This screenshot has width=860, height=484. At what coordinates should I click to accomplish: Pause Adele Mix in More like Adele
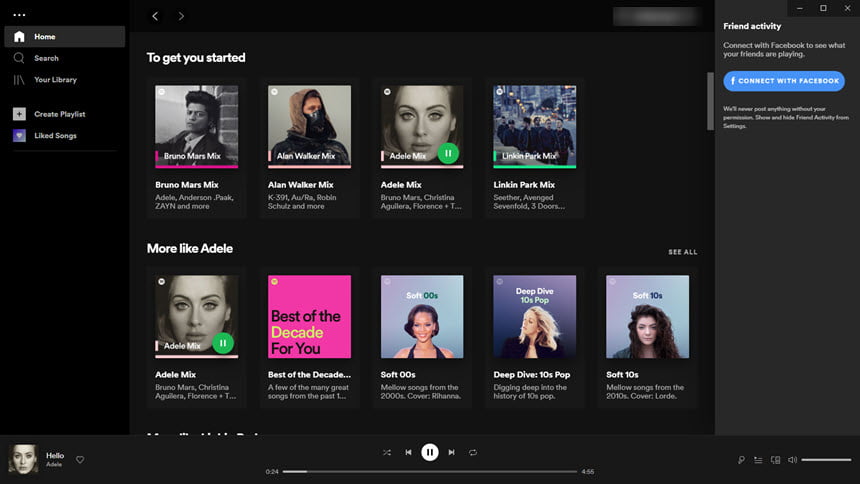(x=223, y=343)
